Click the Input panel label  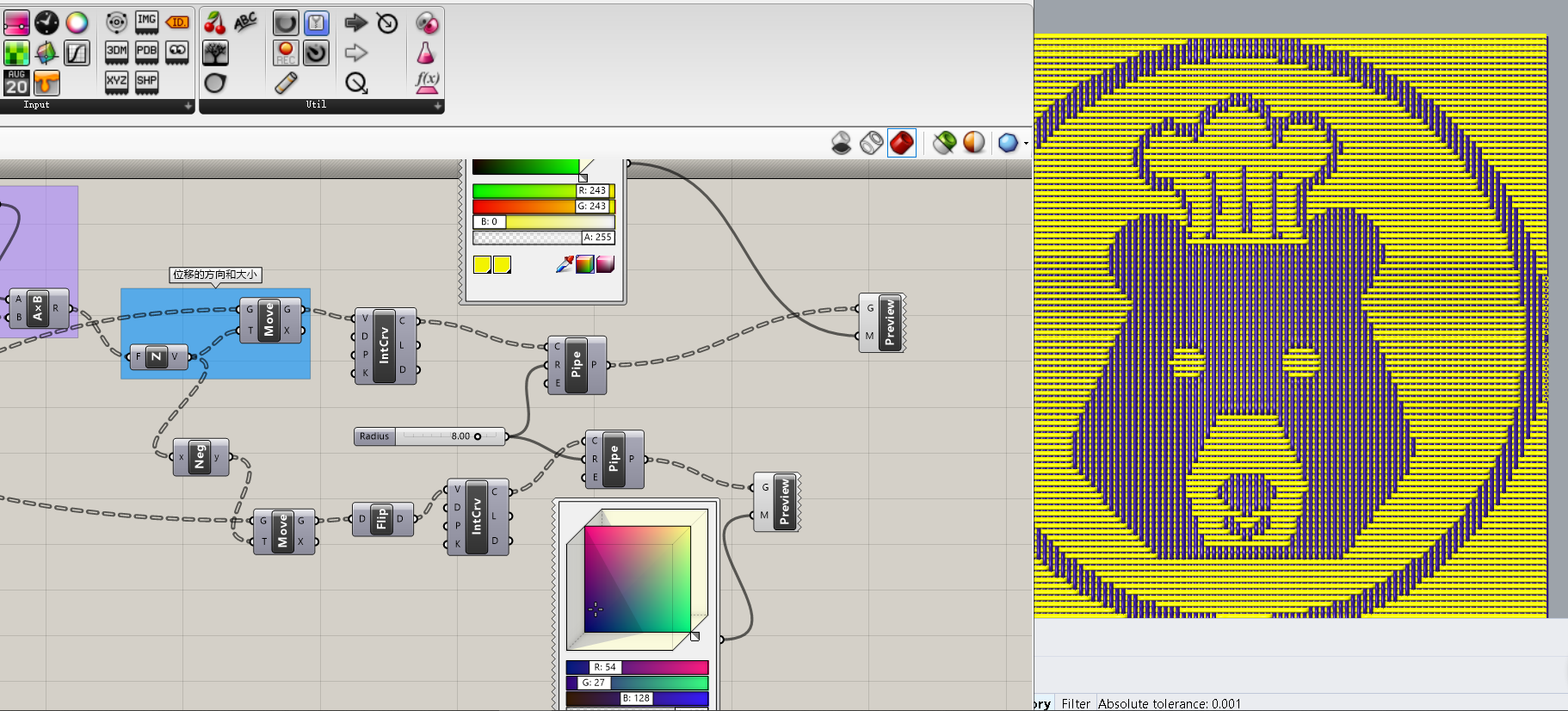[x=36, y=105]
